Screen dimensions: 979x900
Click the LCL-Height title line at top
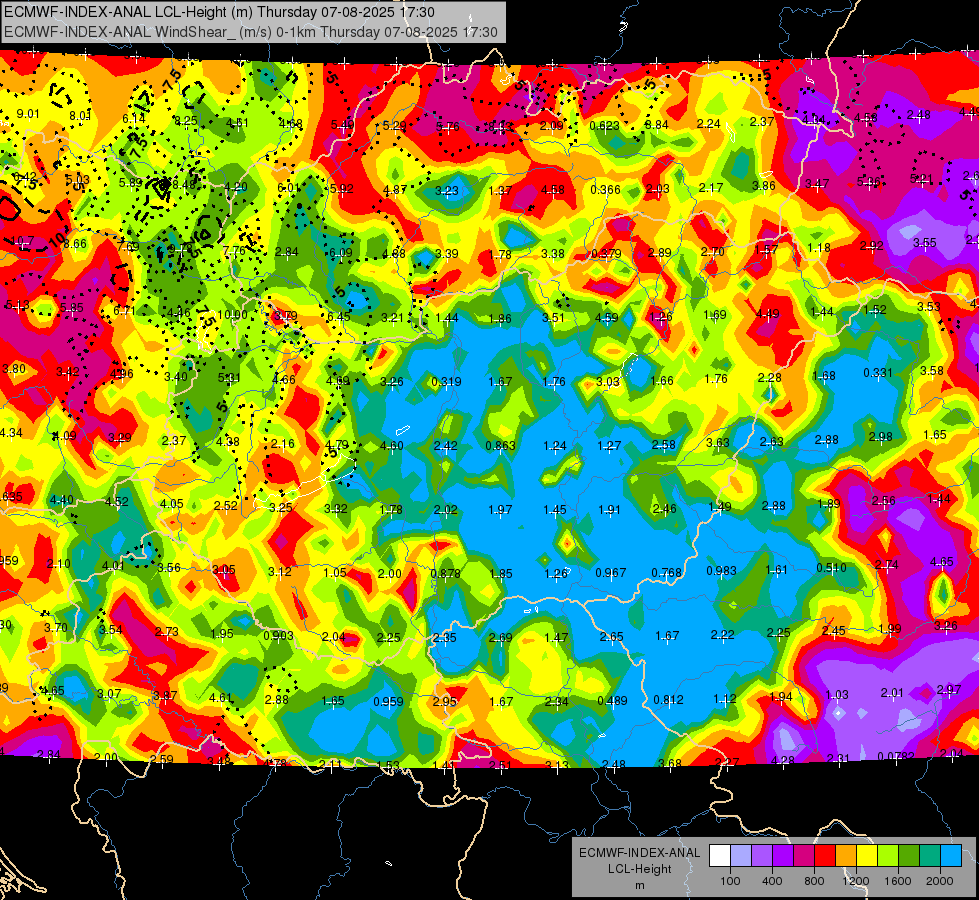[219, 12]
